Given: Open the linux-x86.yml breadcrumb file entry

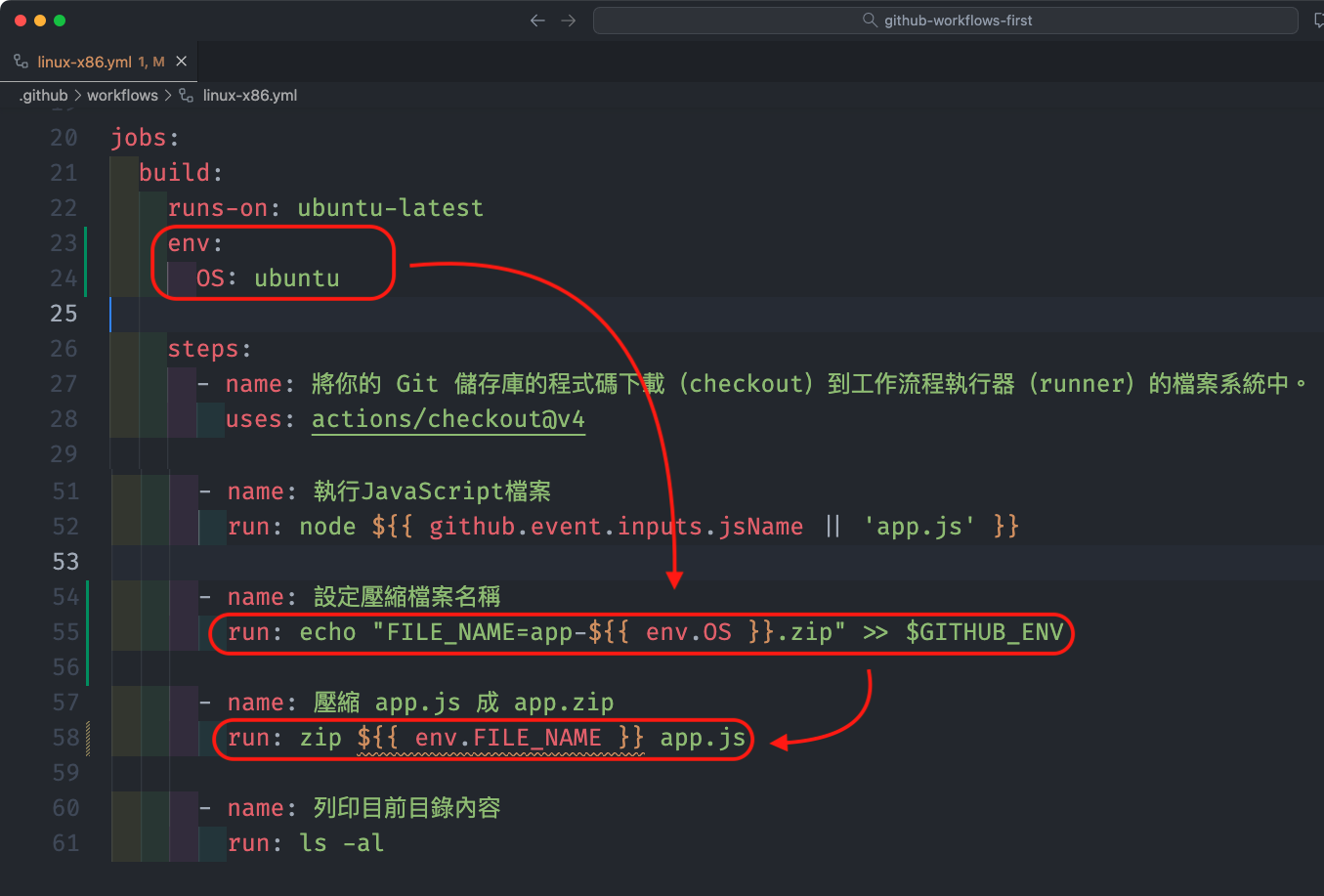Looking at the screenshot, I should [x=249, y=95].
